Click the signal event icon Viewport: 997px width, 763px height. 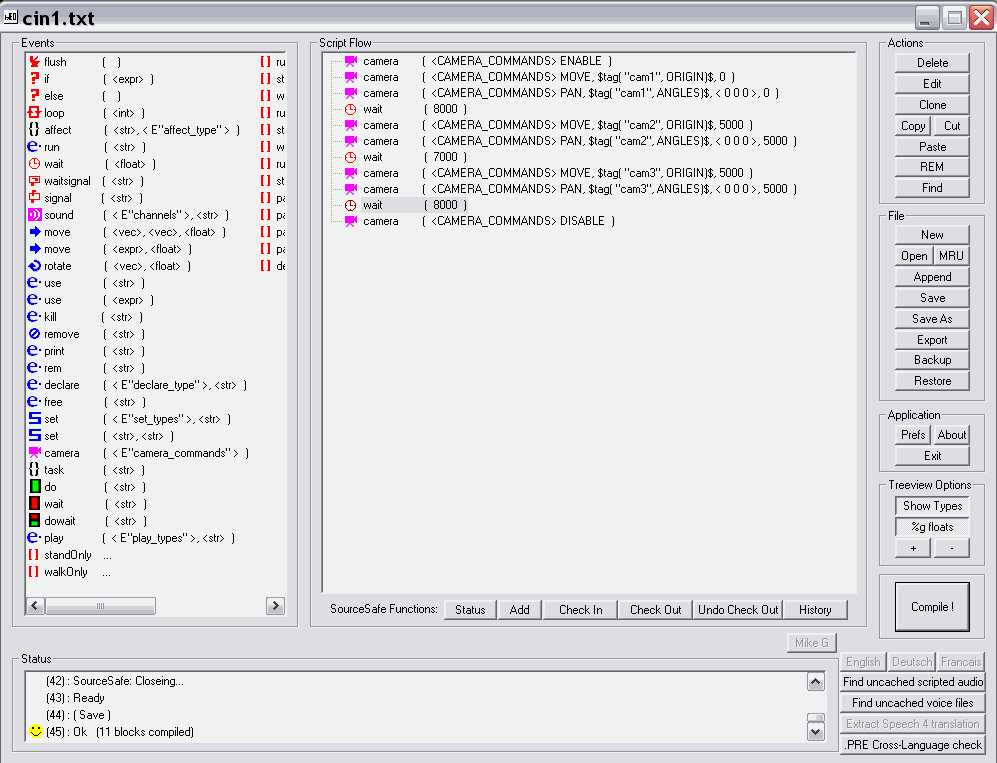[x=34, y=197]
